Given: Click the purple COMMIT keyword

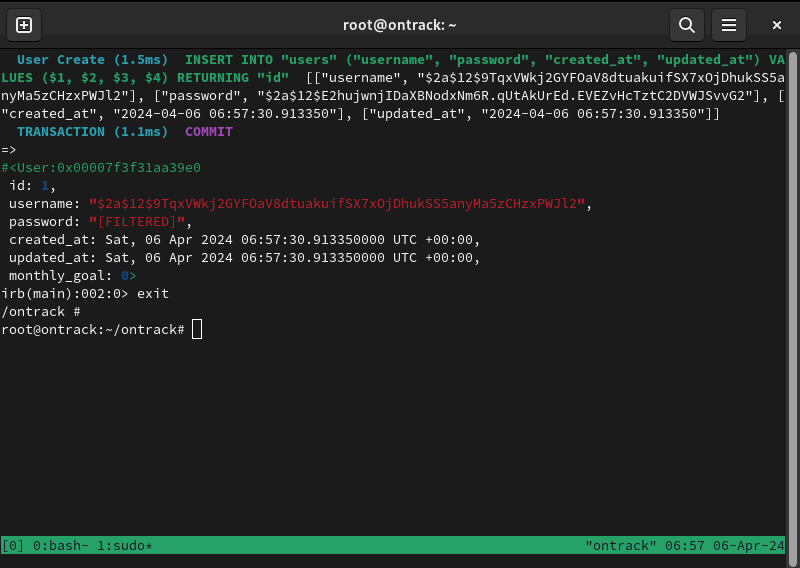Looking at the screenshot, I should coord(208,132).
